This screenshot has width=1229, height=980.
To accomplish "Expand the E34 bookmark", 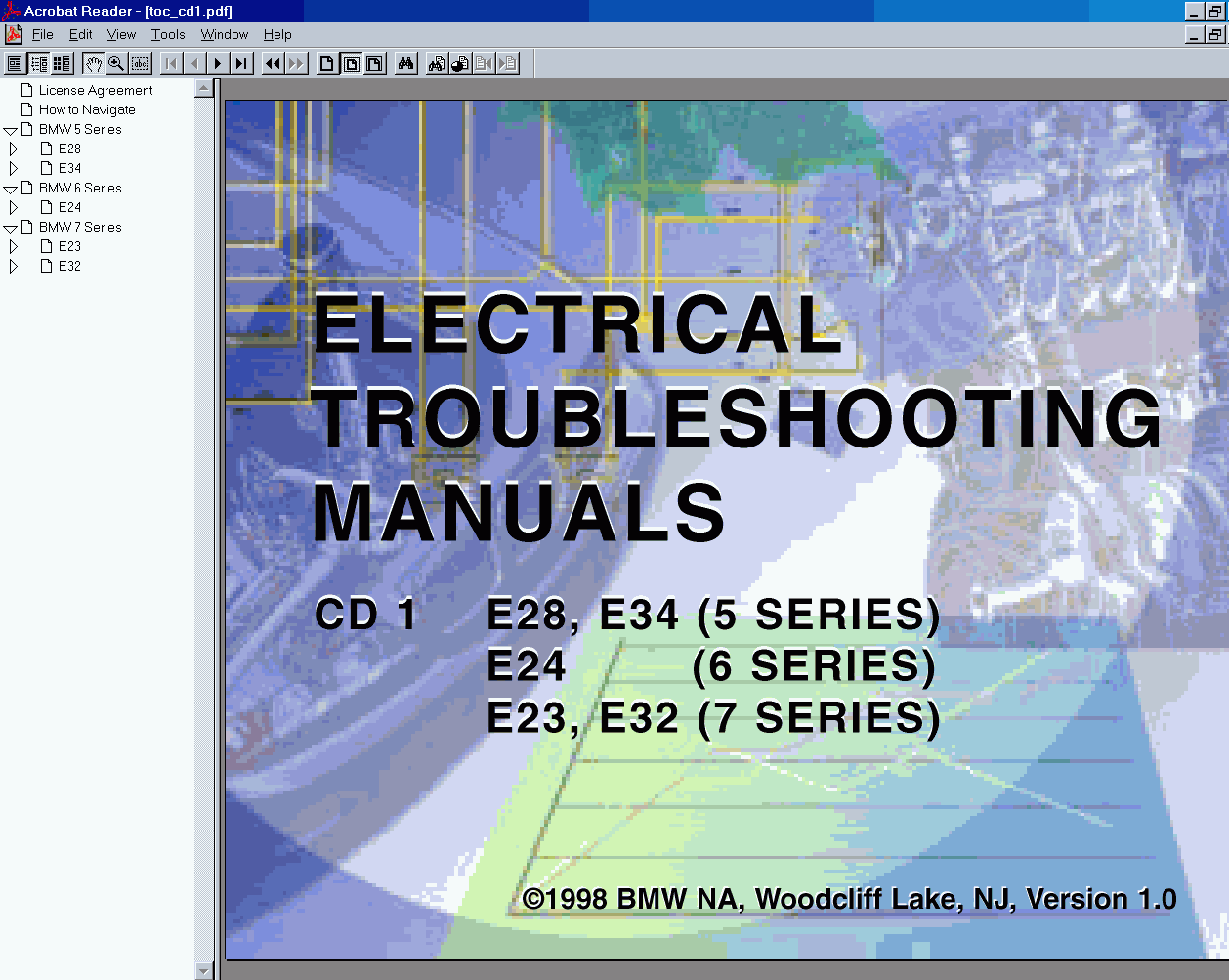I will pos(13,168).
